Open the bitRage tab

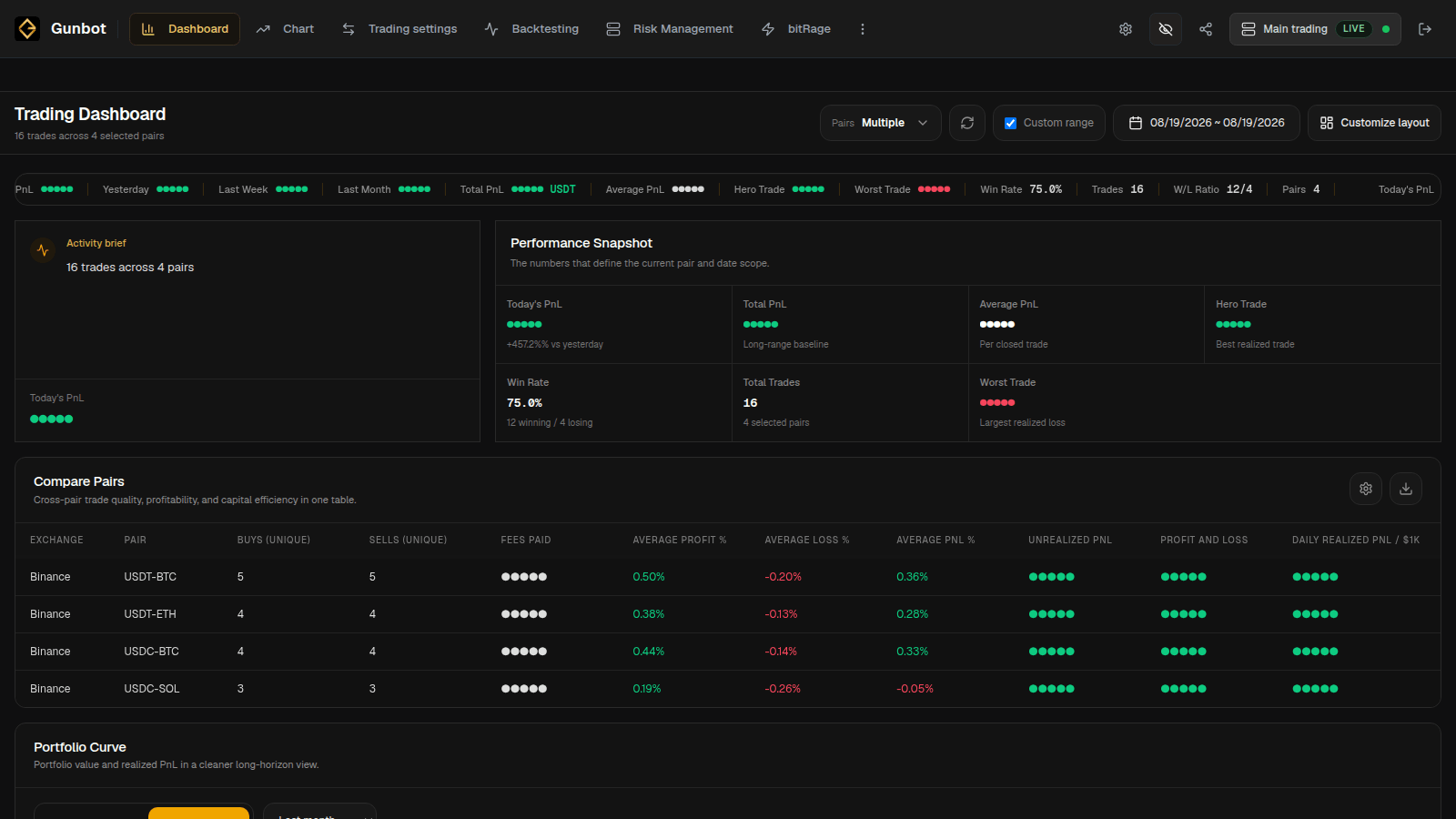point(796,29)
